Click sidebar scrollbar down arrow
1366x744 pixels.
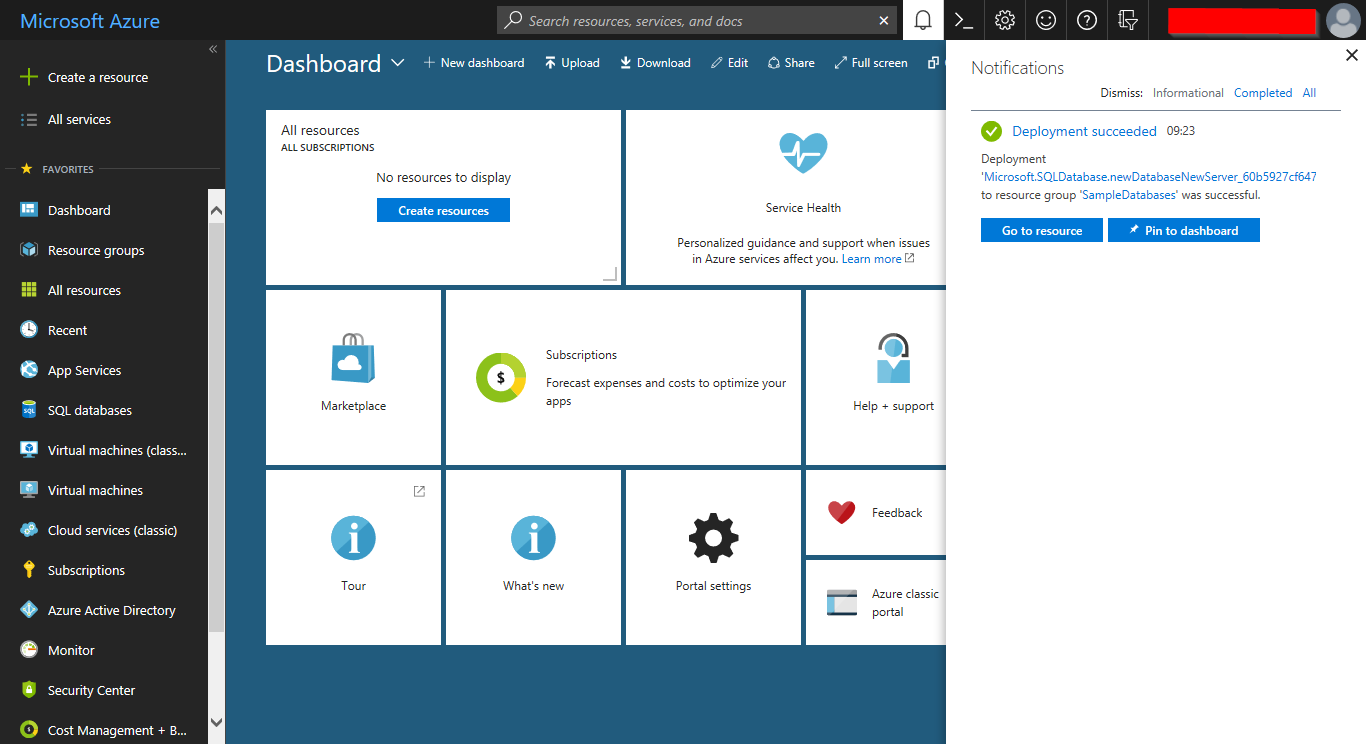click(217, 722)
